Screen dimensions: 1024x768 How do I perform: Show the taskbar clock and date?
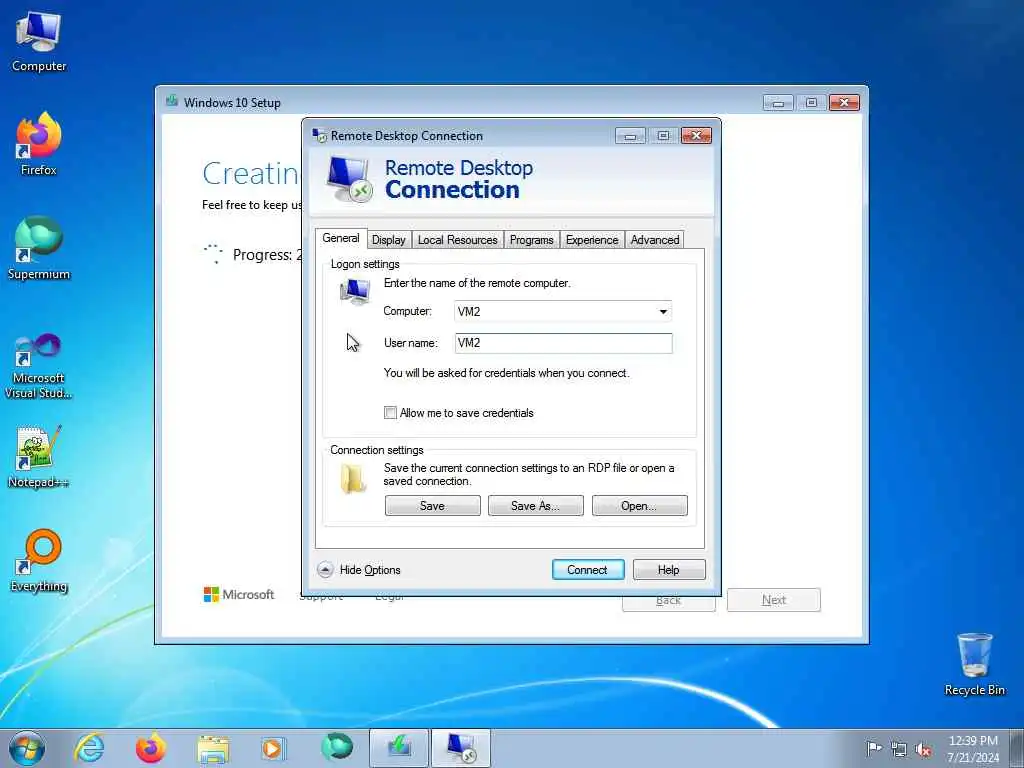tap(973, 749)
